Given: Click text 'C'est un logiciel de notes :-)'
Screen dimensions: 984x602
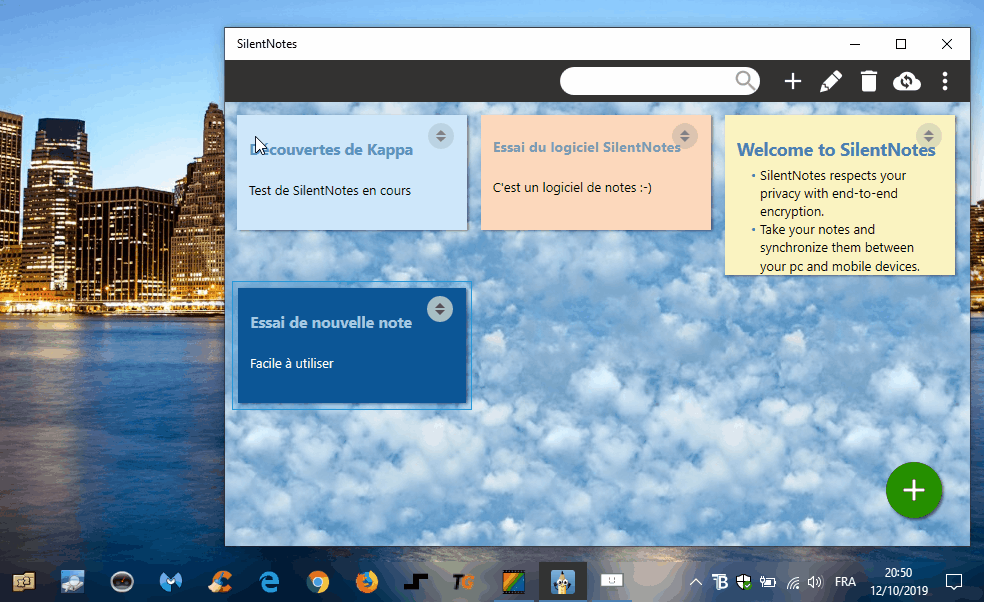Looking at the screenshot, I should tap(572, 187).
